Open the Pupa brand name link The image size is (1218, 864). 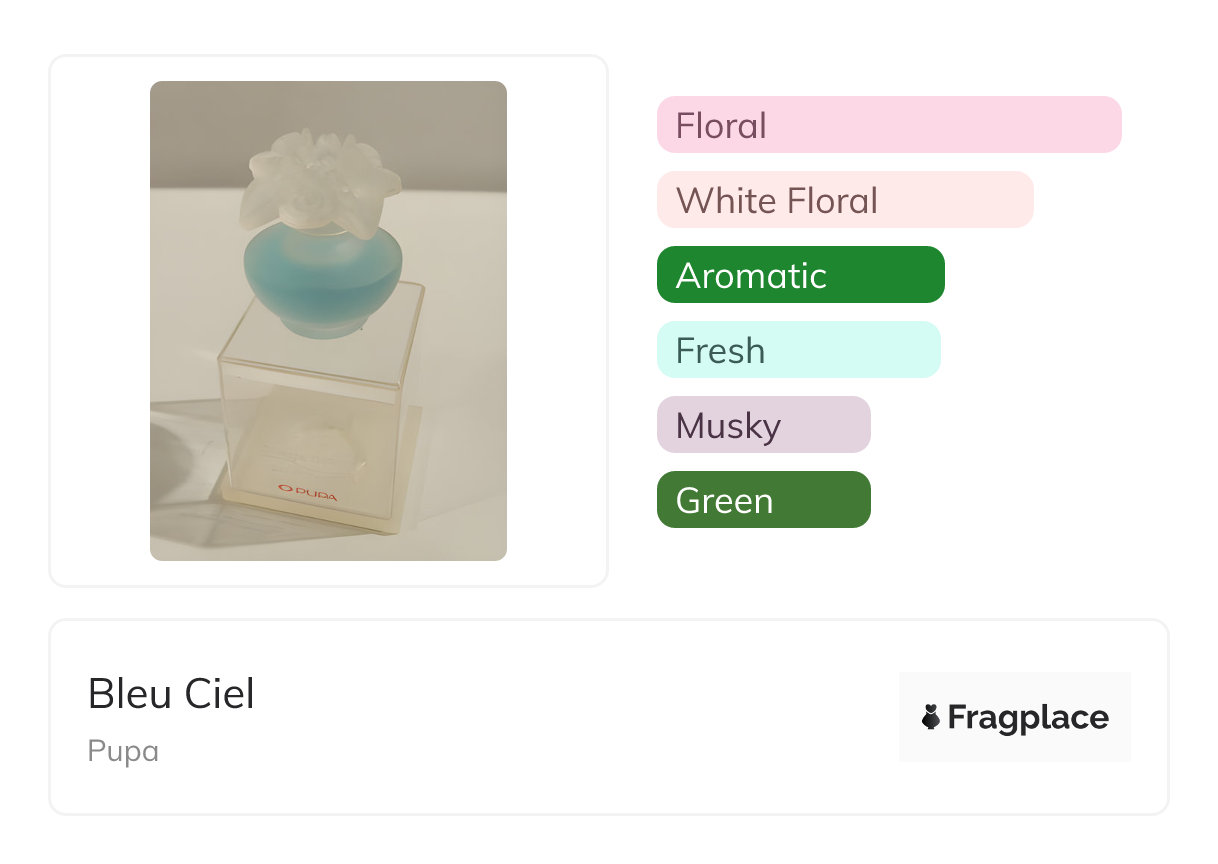123,751
